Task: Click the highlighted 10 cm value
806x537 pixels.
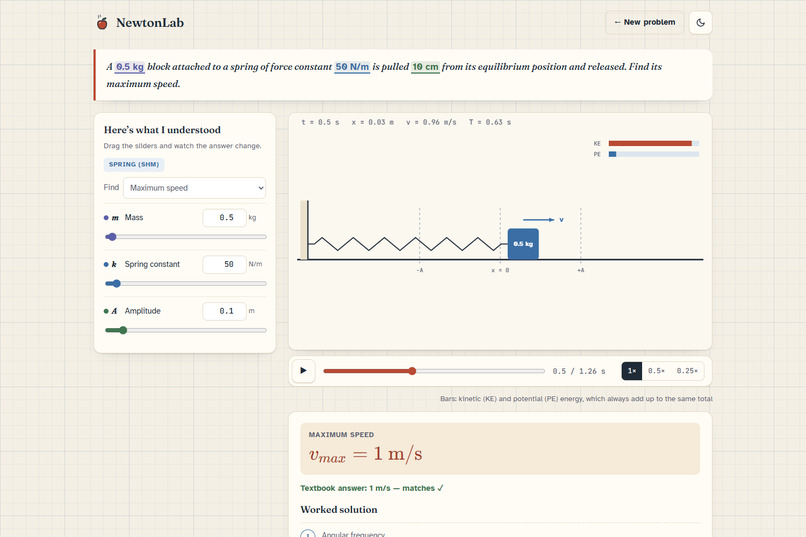Action: coord(425,67)
